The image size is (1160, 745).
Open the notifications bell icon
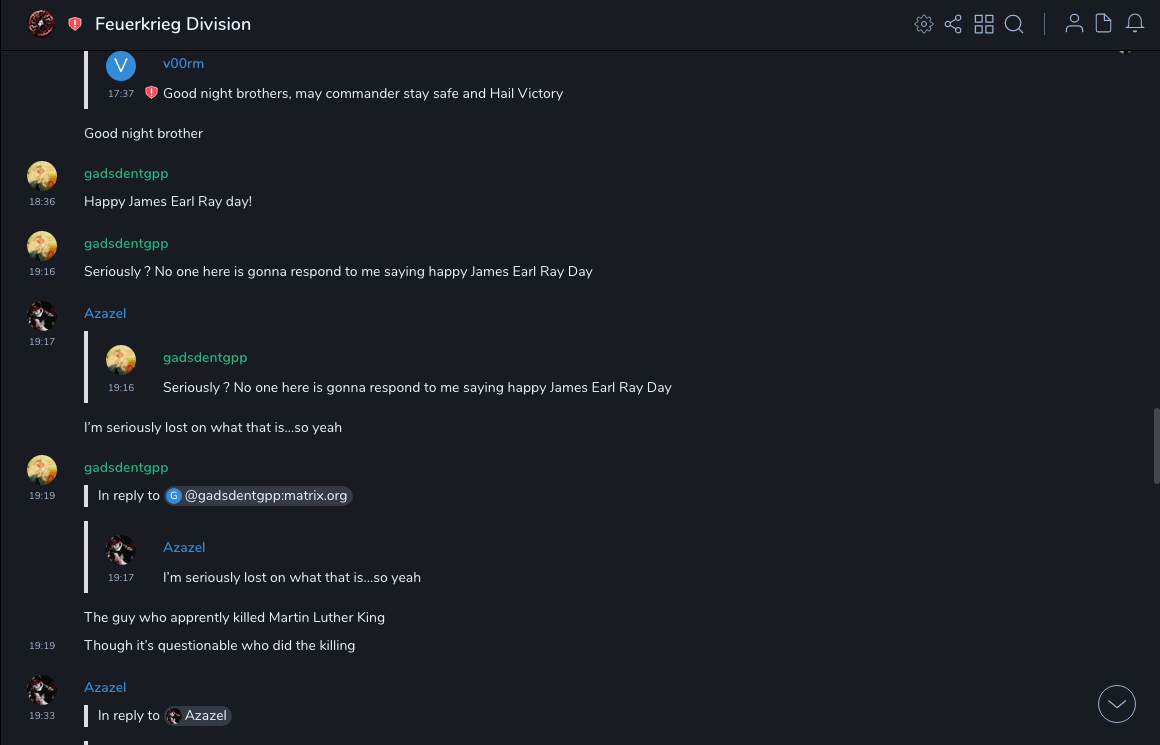(x=1135, y=24)
